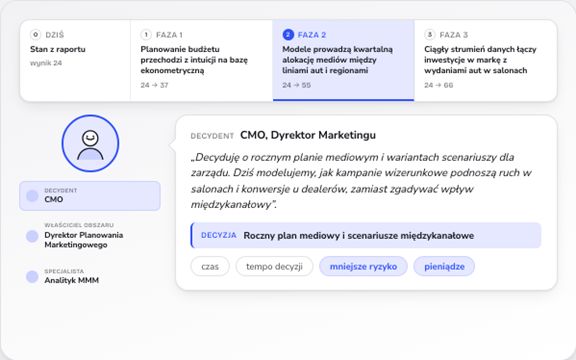Click the '24 → 37' score text
Image resolution: width=576 pixels, height=360 pixels.
point(154,85)
